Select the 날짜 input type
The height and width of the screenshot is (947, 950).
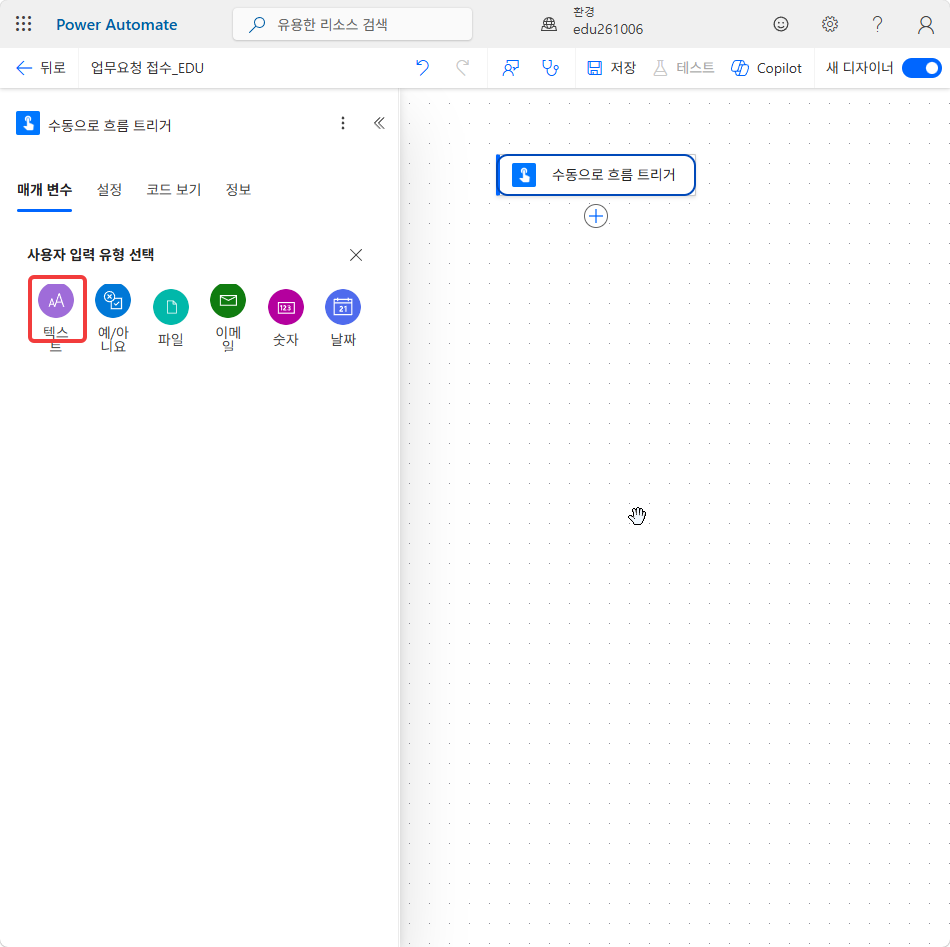tap(343, 317)
